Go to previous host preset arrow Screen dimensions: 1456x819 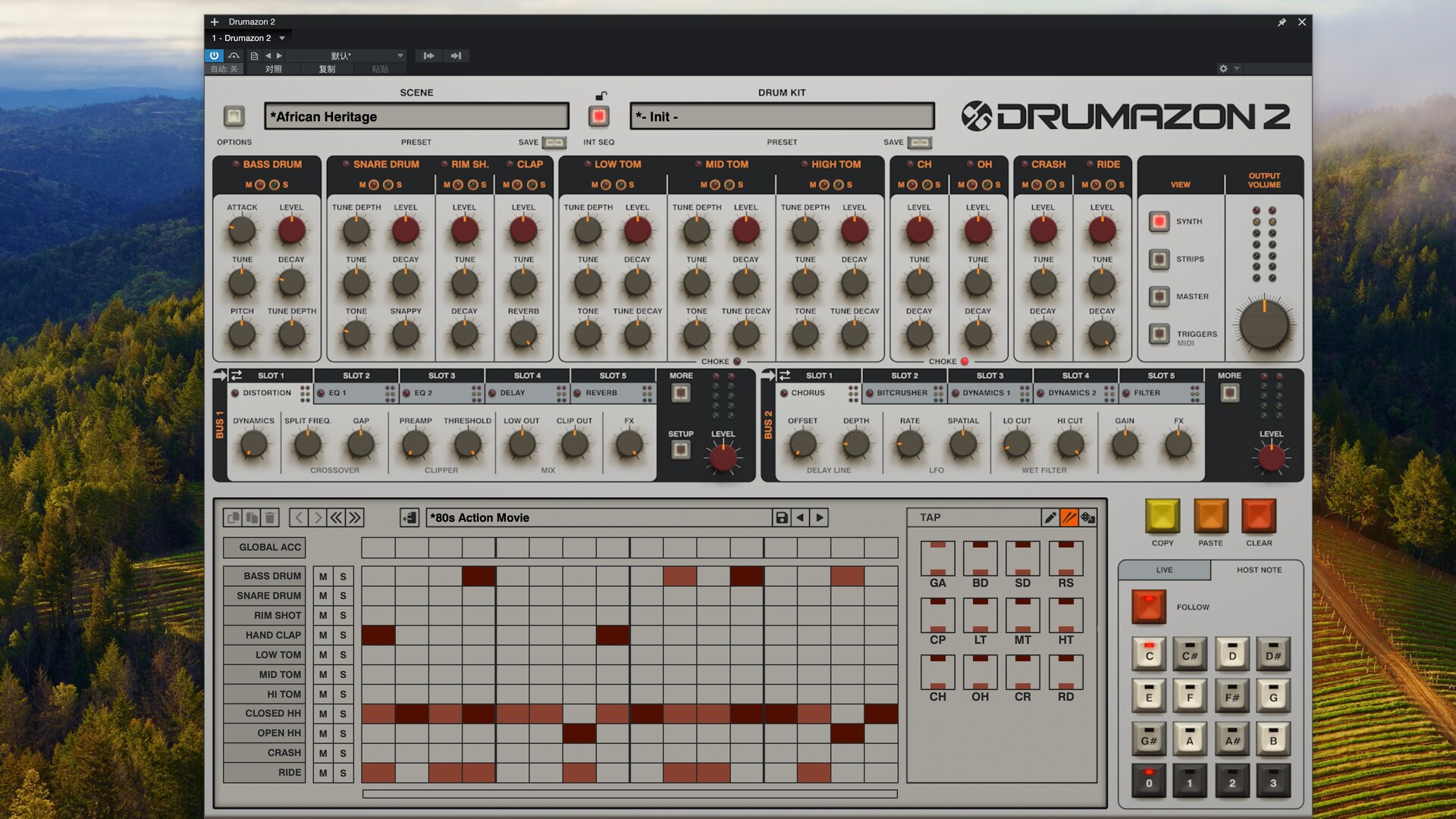click(x=268, y=55)
